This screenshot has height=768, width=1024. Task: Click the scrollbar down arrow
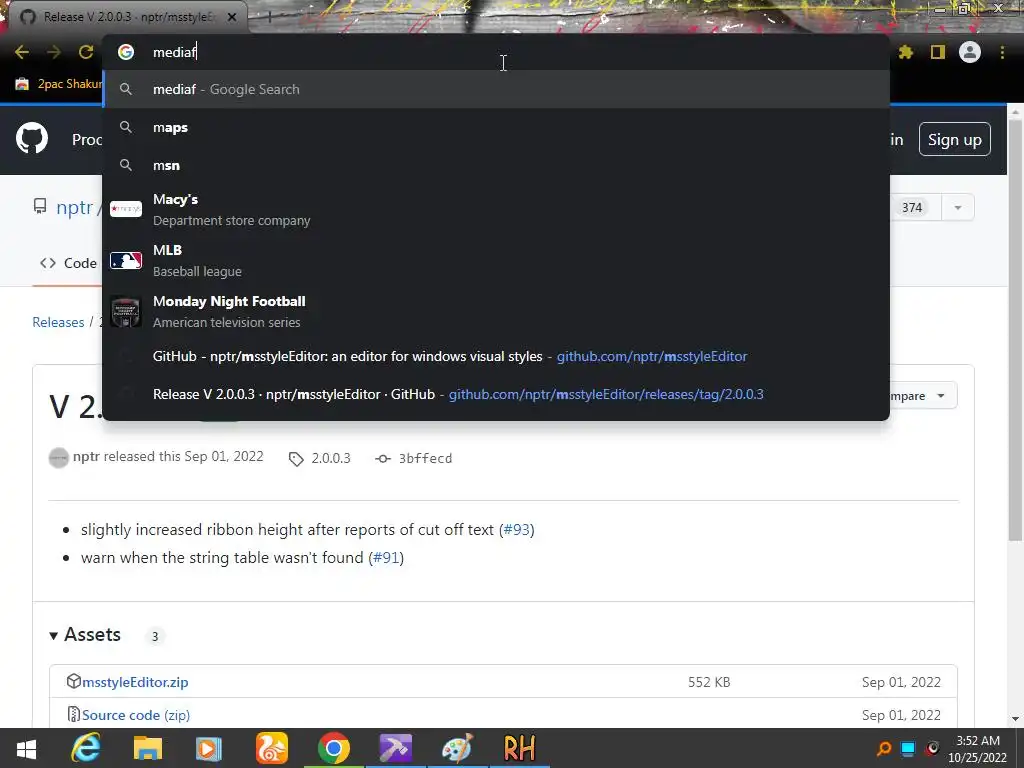[1015, 719]
